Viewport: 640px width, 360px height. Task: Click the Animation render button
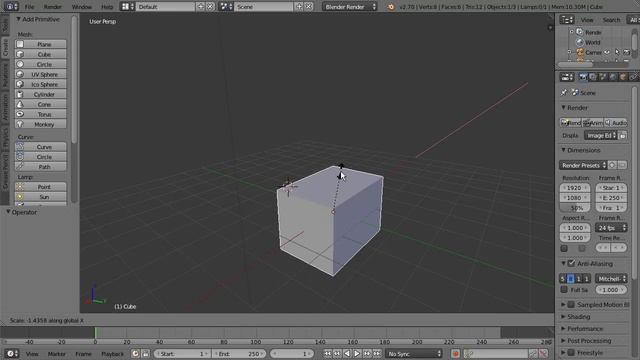click(593, 122)
